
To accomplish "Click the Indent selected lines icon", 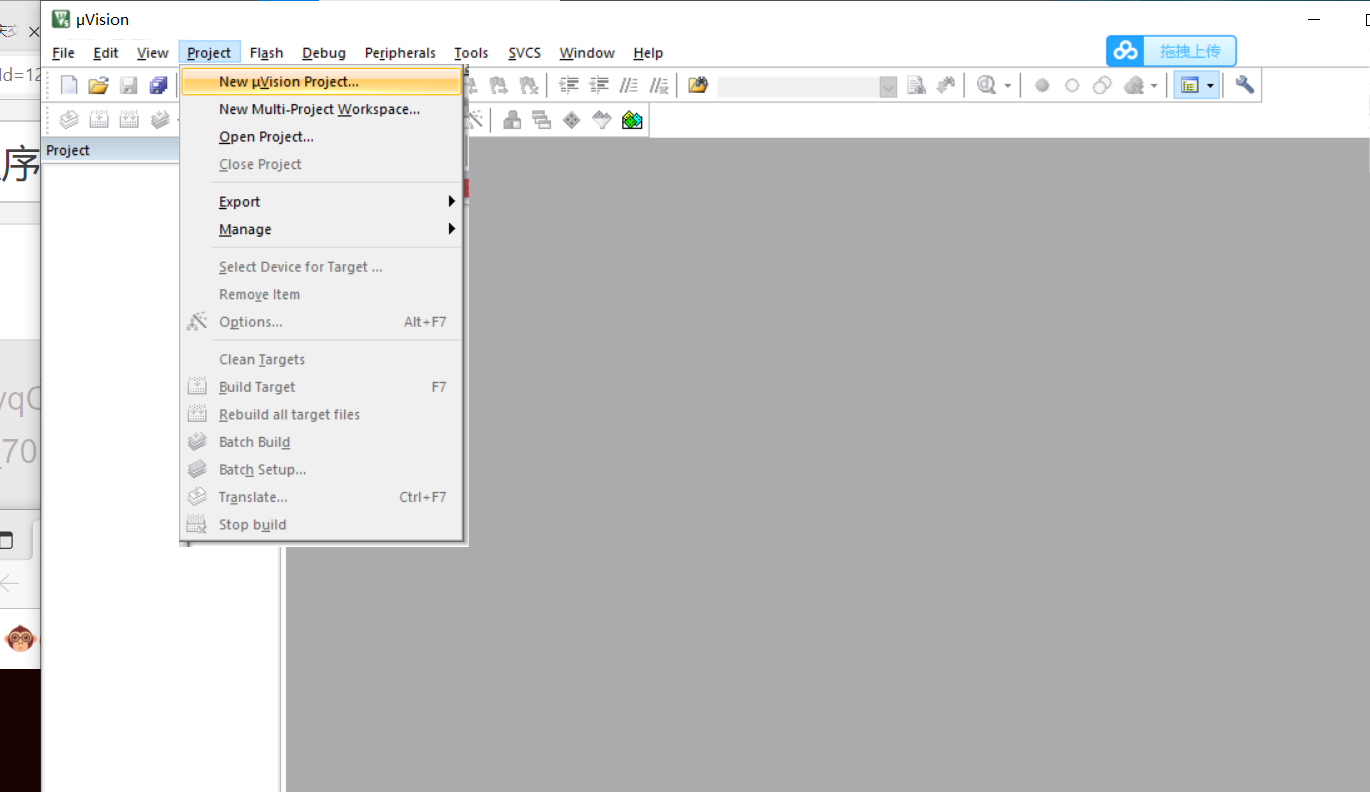I will [x=569, y=85].
